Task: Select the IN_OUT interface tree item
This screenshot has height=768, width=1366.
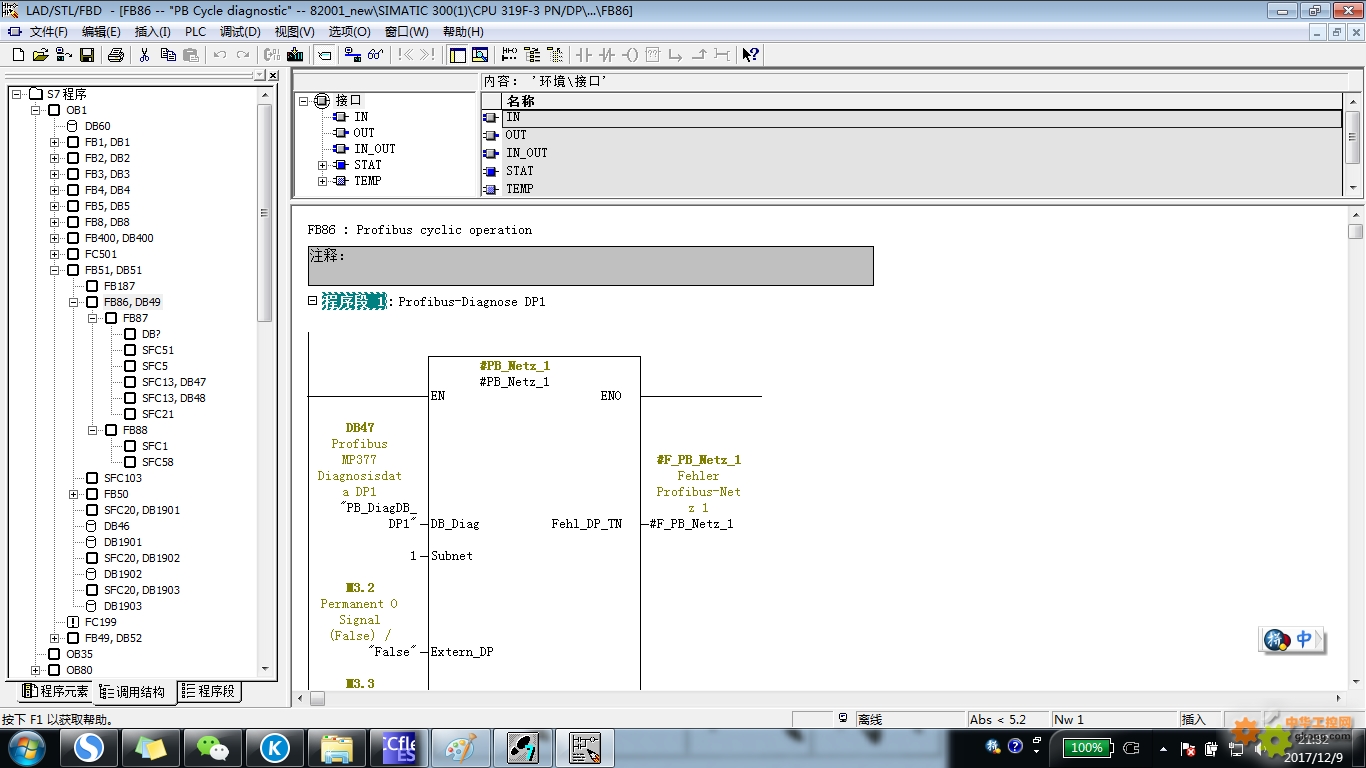Action: pos(374,149)
